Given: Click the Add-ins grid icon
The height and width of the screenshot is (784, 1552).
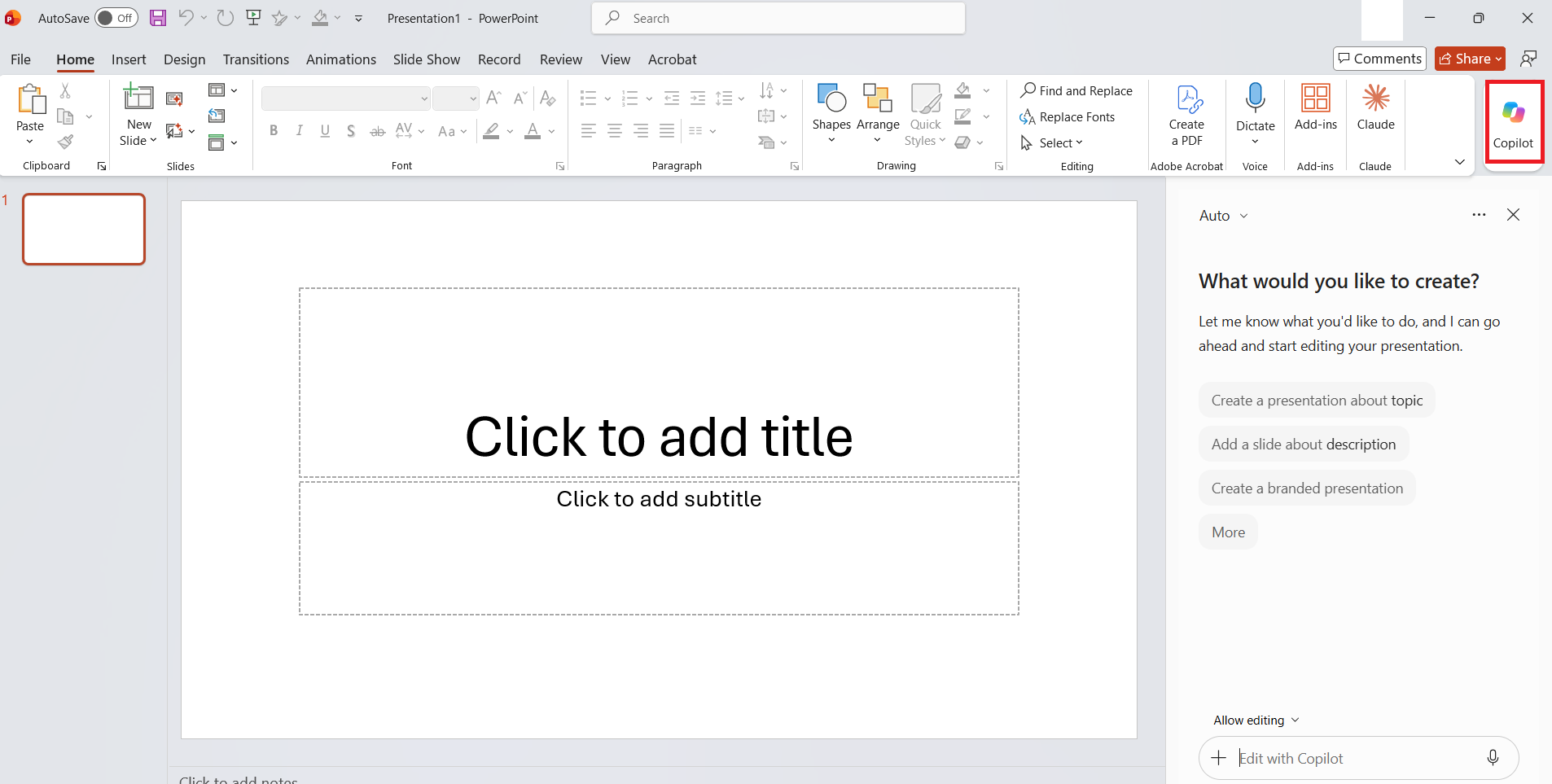Looking at the screenshot, I should tap(1315, 99).
